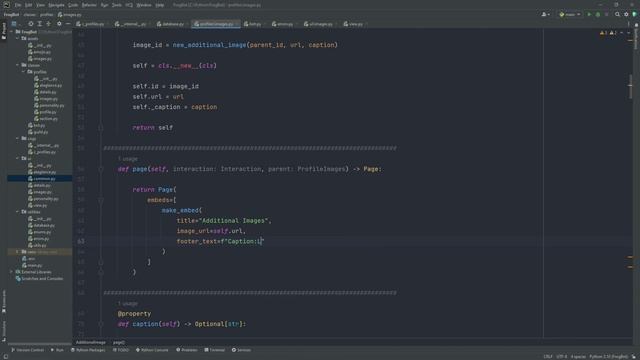This screenshot has height=360, width=640.
Task: Click Select Opened File target icon
Action: (x=31, y=24)
